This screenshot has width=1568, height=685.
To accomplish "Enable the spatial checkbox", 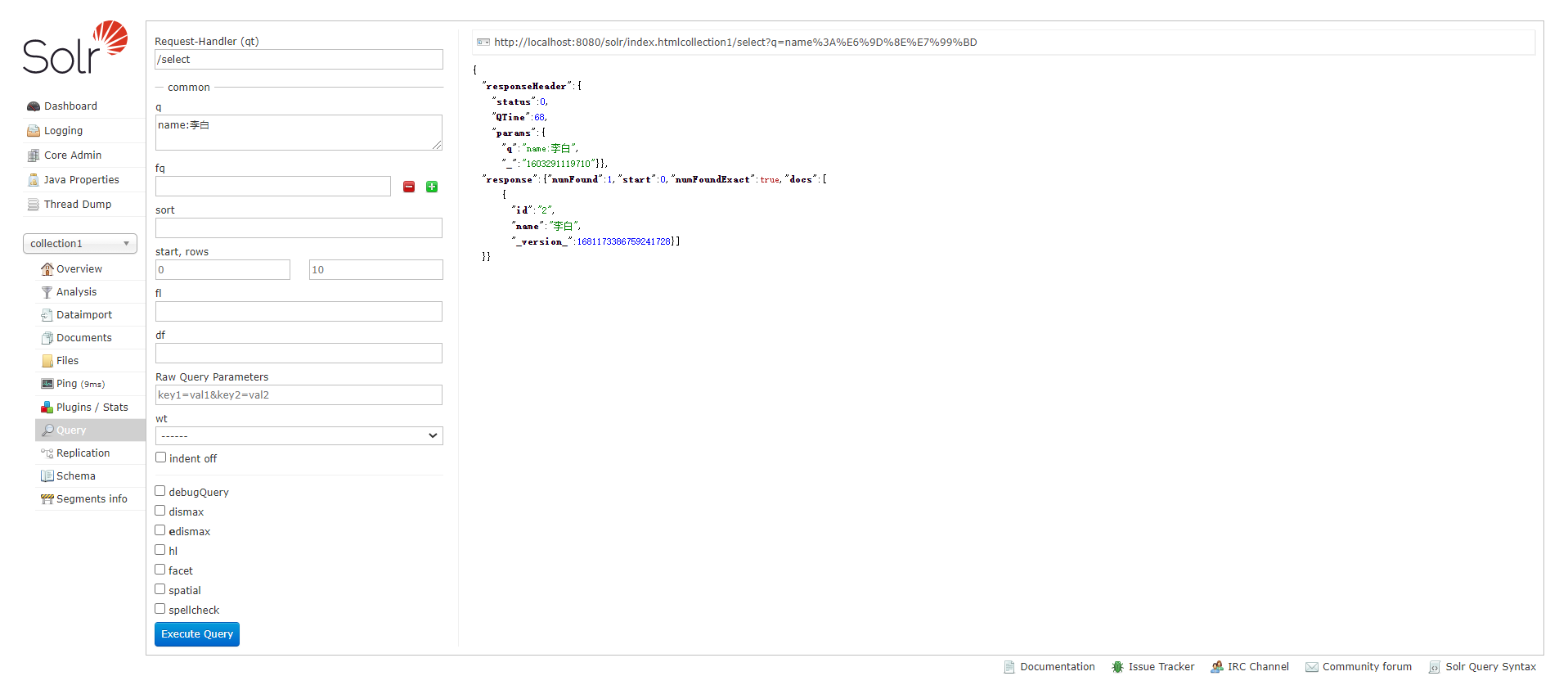I will 160,589.
